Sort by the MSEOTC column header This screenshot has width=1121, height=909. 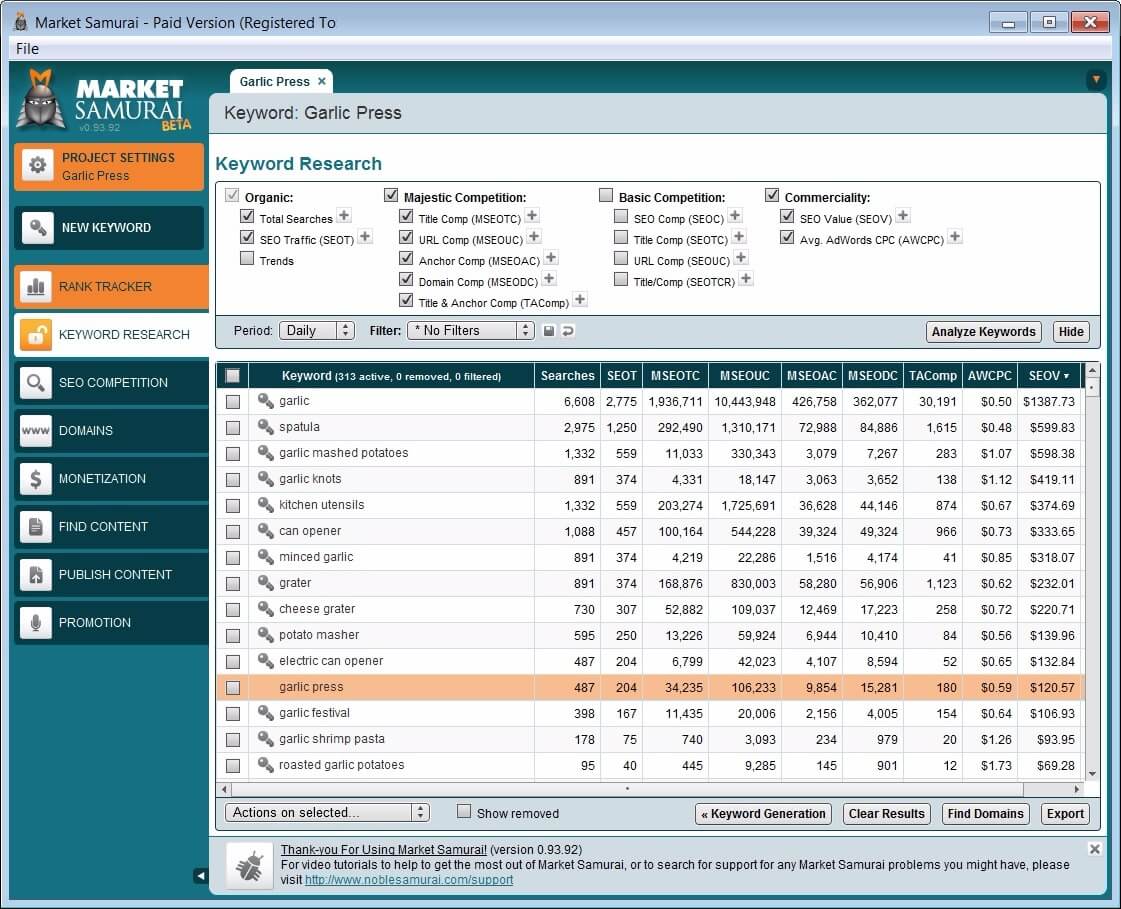click(675, 375)
